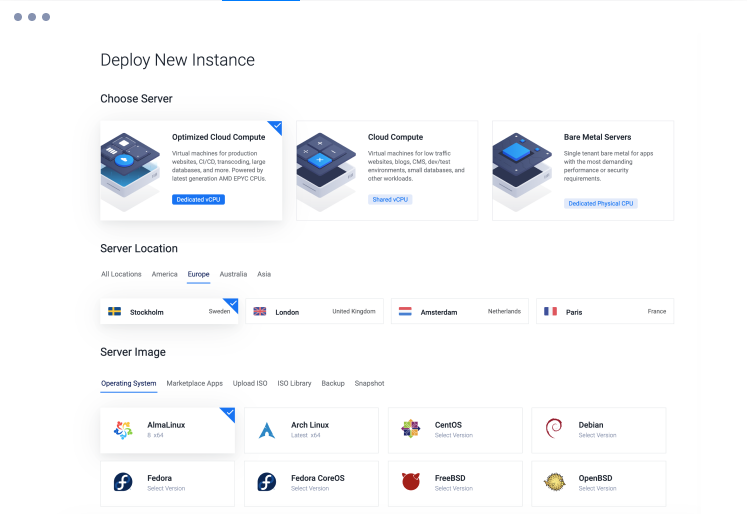Image resolution: width=747 pixels, height=514 pixels.
Task: Click the window's first dot control
Action: point(18,17)
